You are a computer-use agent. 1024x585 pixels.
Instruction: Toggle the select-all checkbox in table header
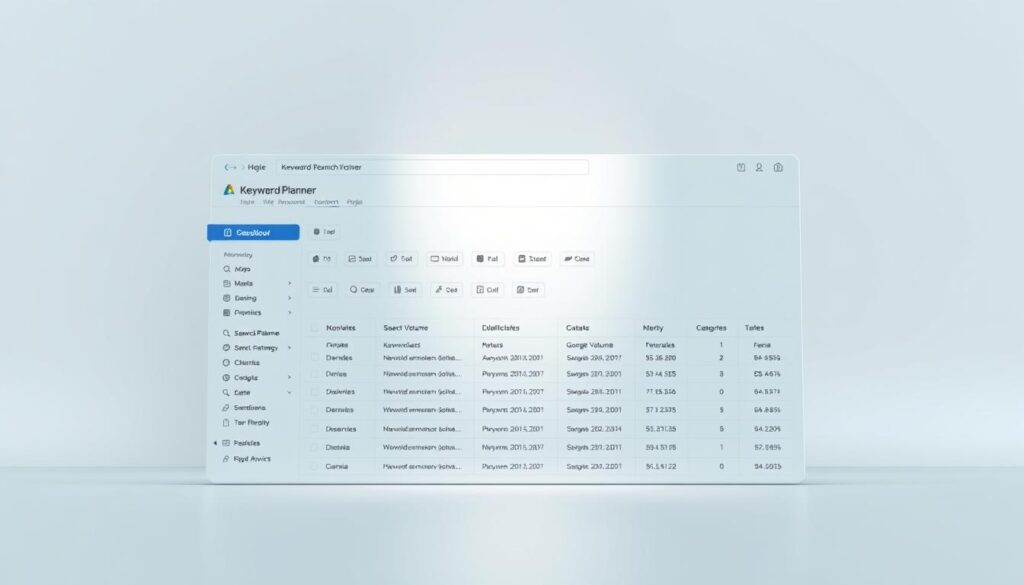pos(315,328)
